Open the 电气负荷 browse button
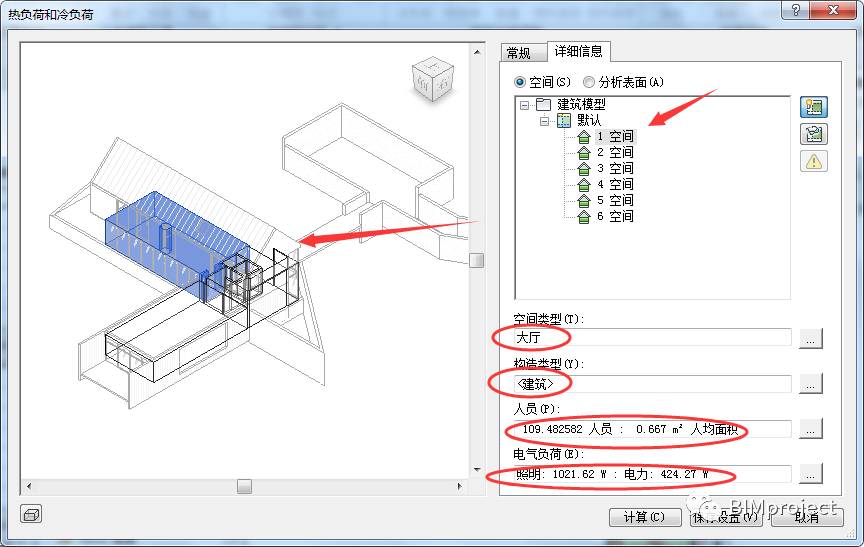The height and width of the screenshot is (547, 864). pos(810,474)
